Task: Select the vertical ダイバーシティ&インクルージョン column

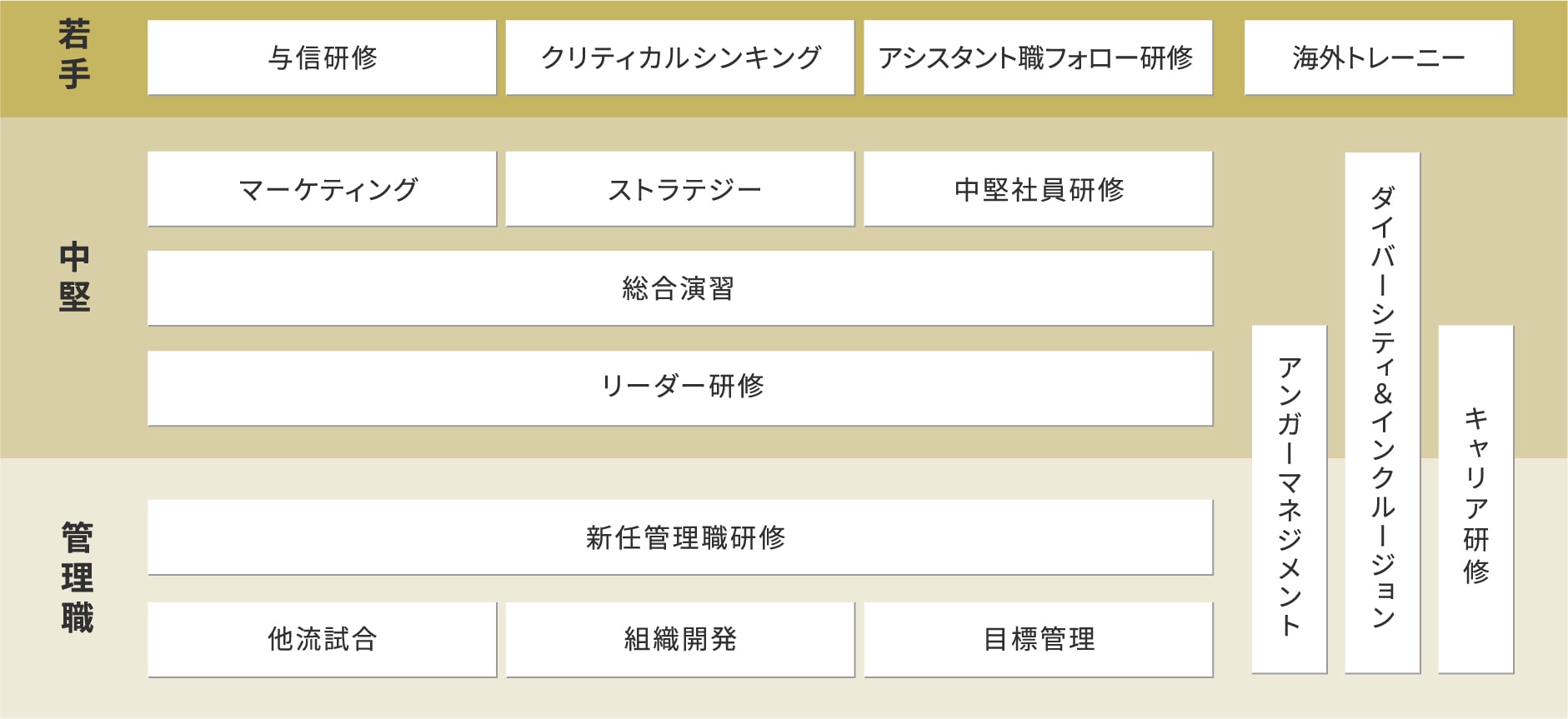Action: (1382, 412)
